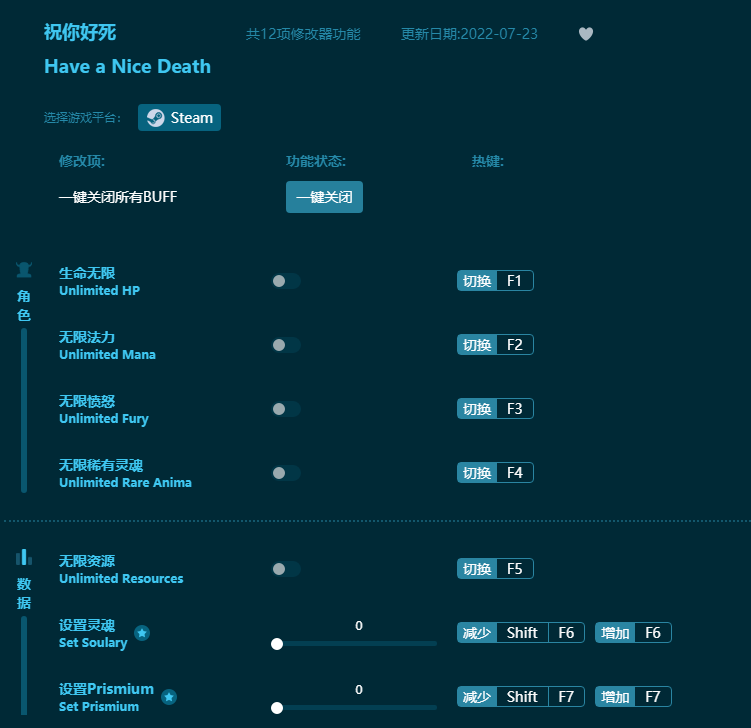
Task: Click the Unlimited Fury label
Action: (x=104, y=419)
